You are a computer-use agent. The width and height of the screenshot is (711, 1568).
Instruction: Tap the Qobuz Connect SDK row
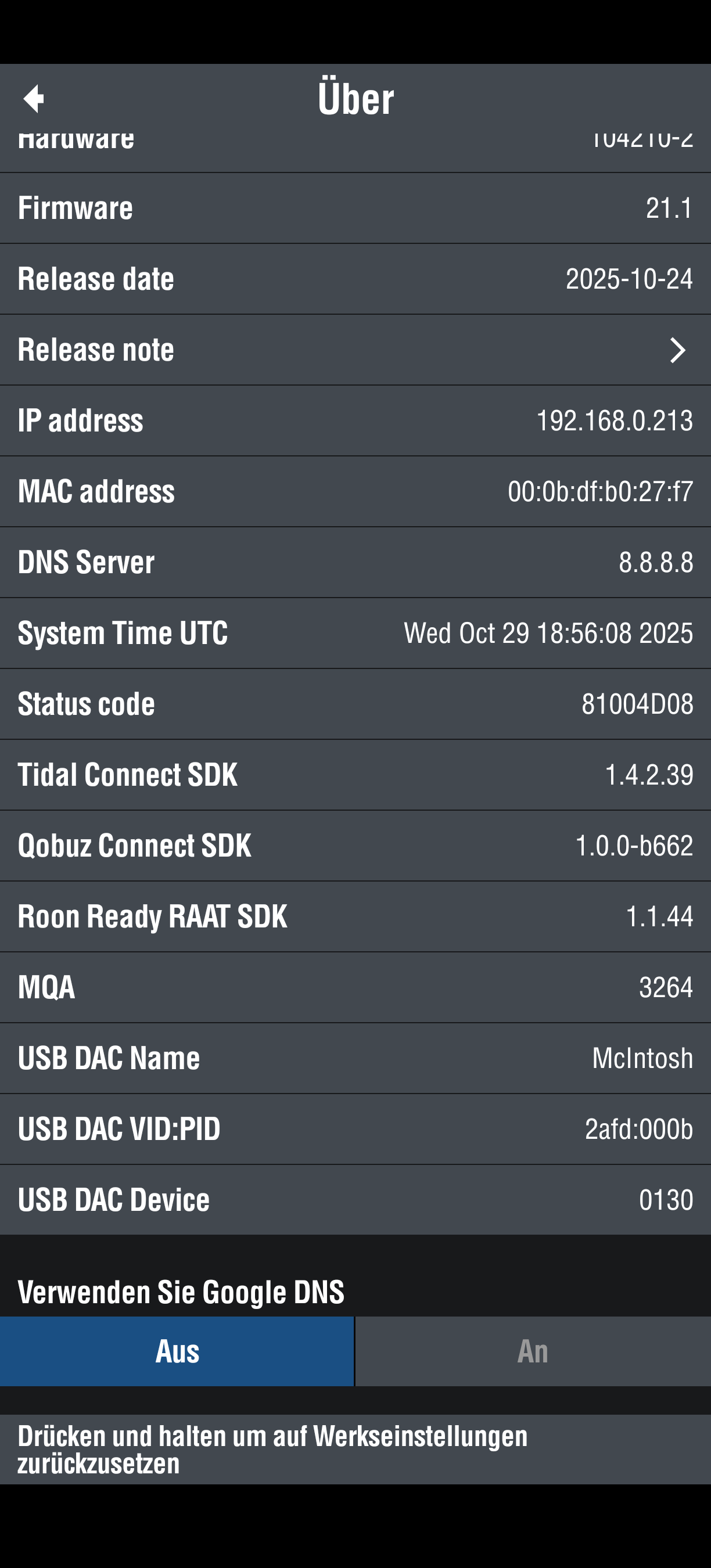(355, 846)
